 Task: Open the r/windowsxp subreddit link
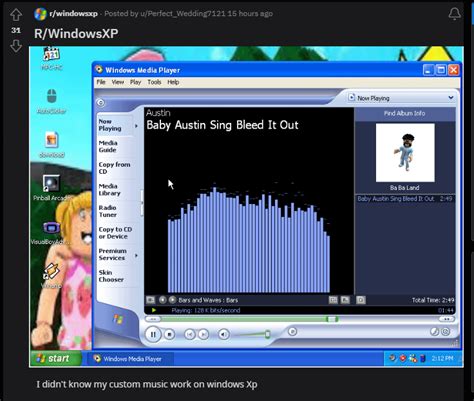point(73,14)
